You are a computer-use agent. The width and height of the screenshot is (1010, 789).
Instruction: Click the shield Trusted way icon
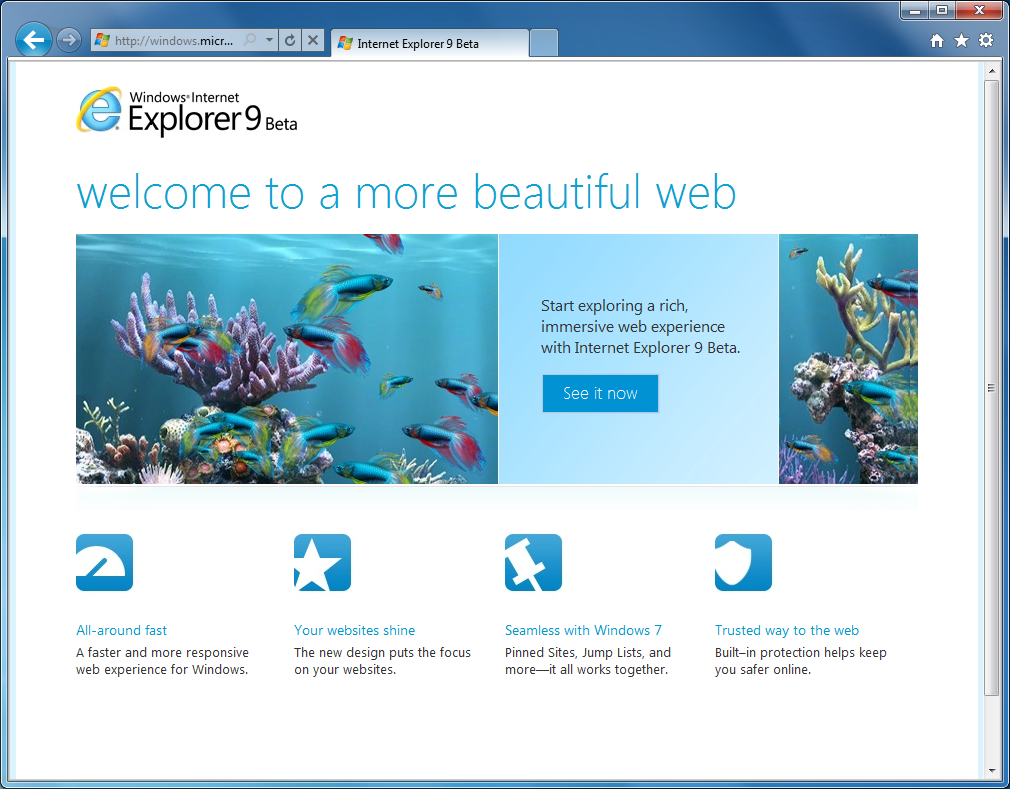click(743, 562)
